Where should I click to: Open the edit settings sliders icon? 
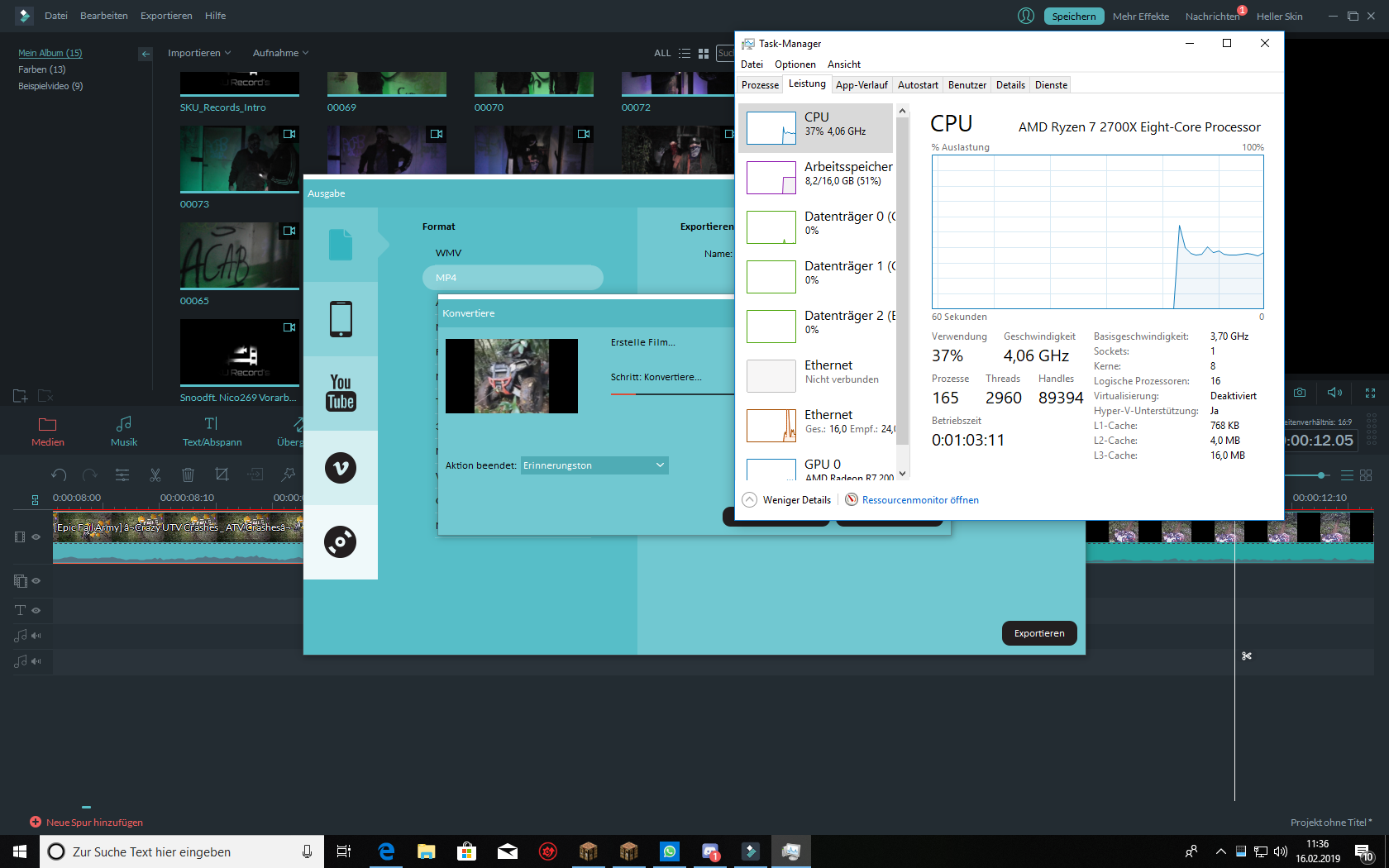[x=122, y=475]
